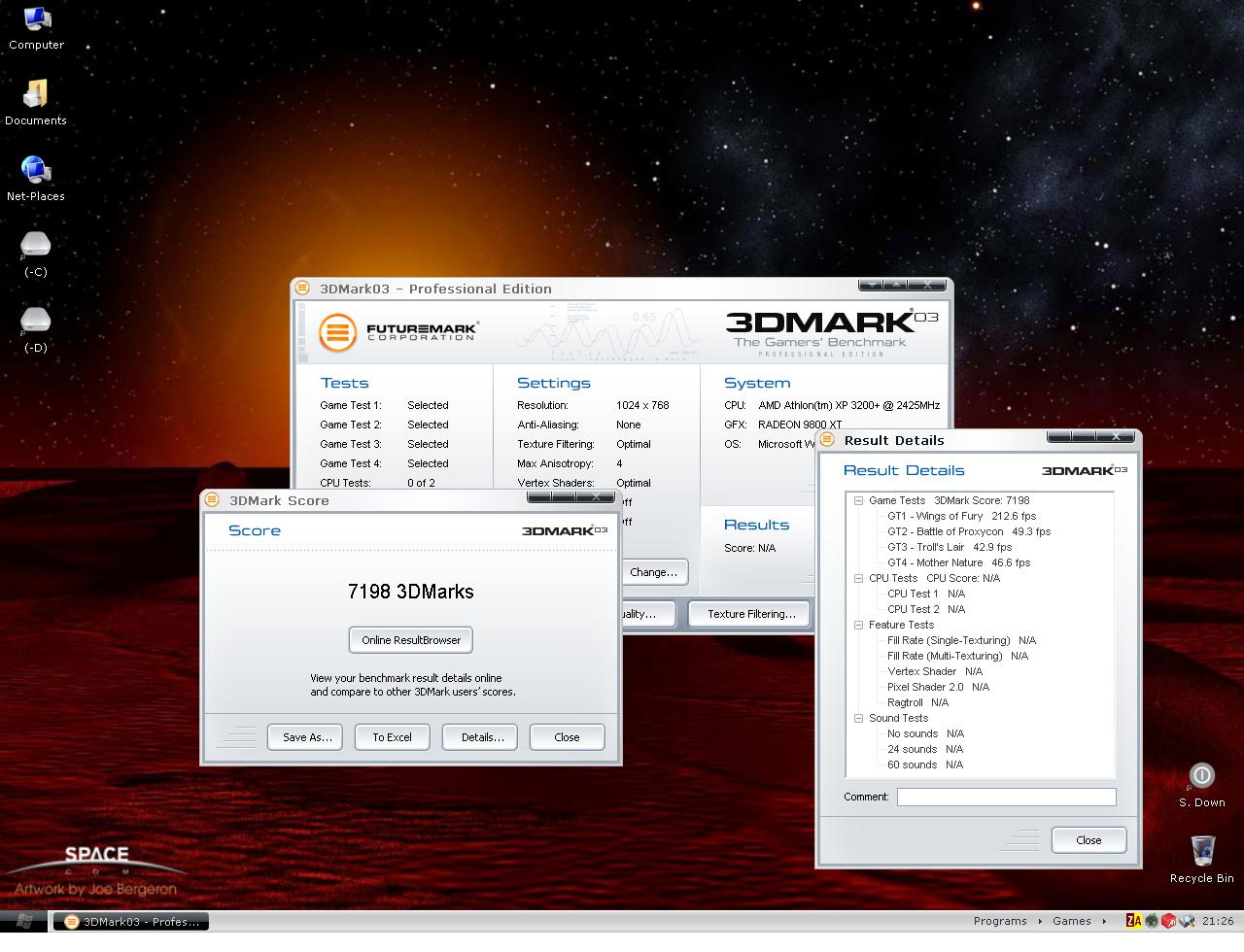Click Game Test 1: Selected row
This screenshot has width=1244, height=952.
[384, 406]
